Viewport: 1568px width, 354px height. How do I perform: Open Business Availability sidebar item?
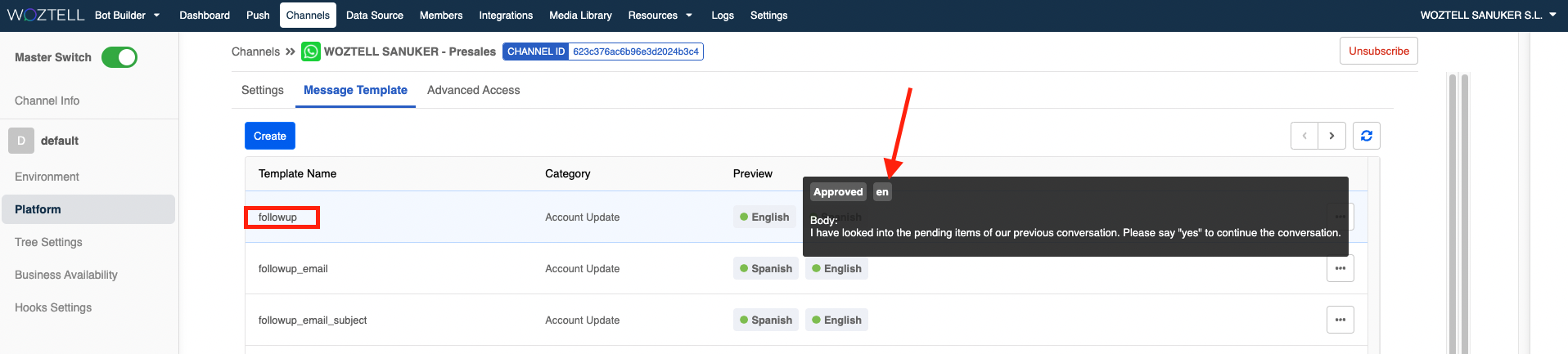click(66, 275)
